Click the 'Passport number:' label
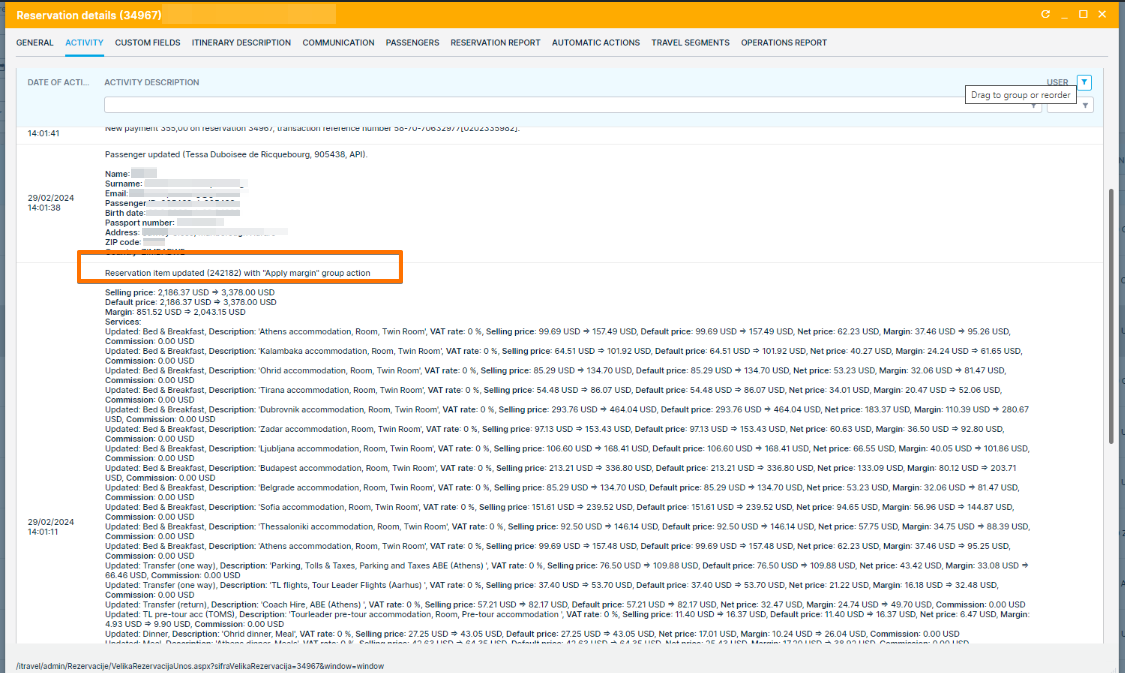Screen dimensions: 1125x673 tap(139, 223)
